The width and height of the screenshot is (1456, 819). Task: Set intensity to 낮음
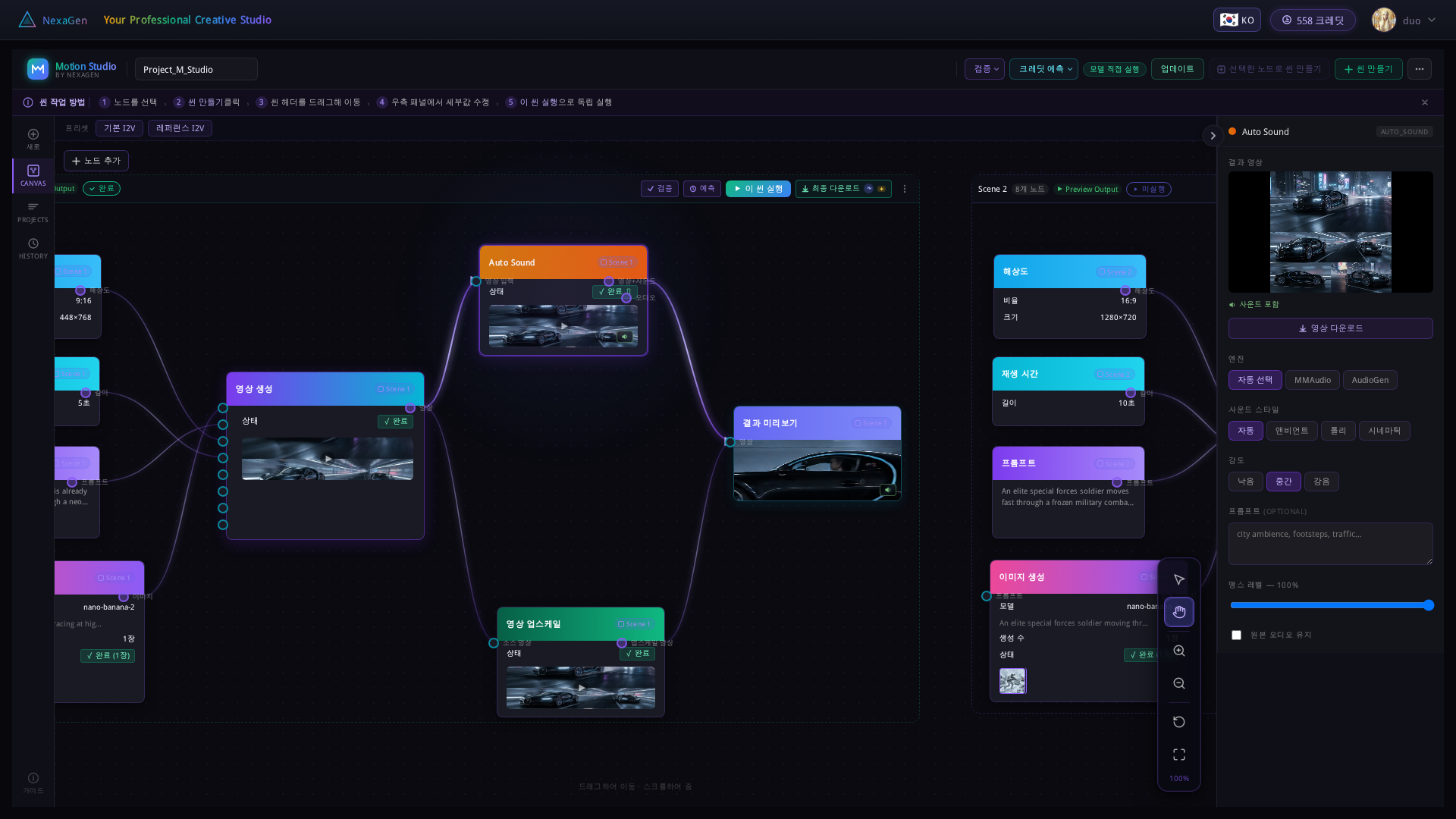[x=1246, y=482]
